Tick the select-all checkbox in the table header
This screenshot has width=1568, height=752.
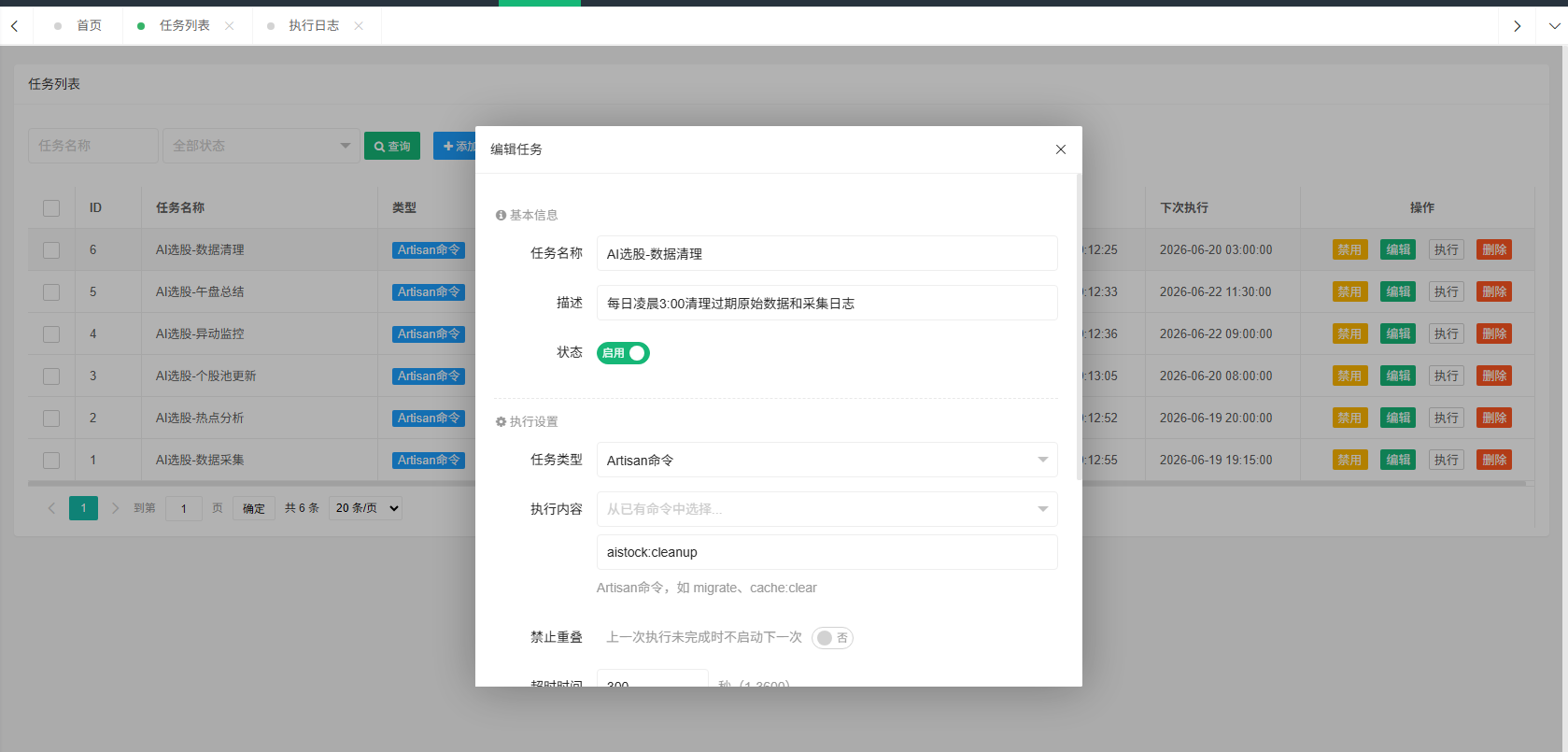tap(51, 208)
